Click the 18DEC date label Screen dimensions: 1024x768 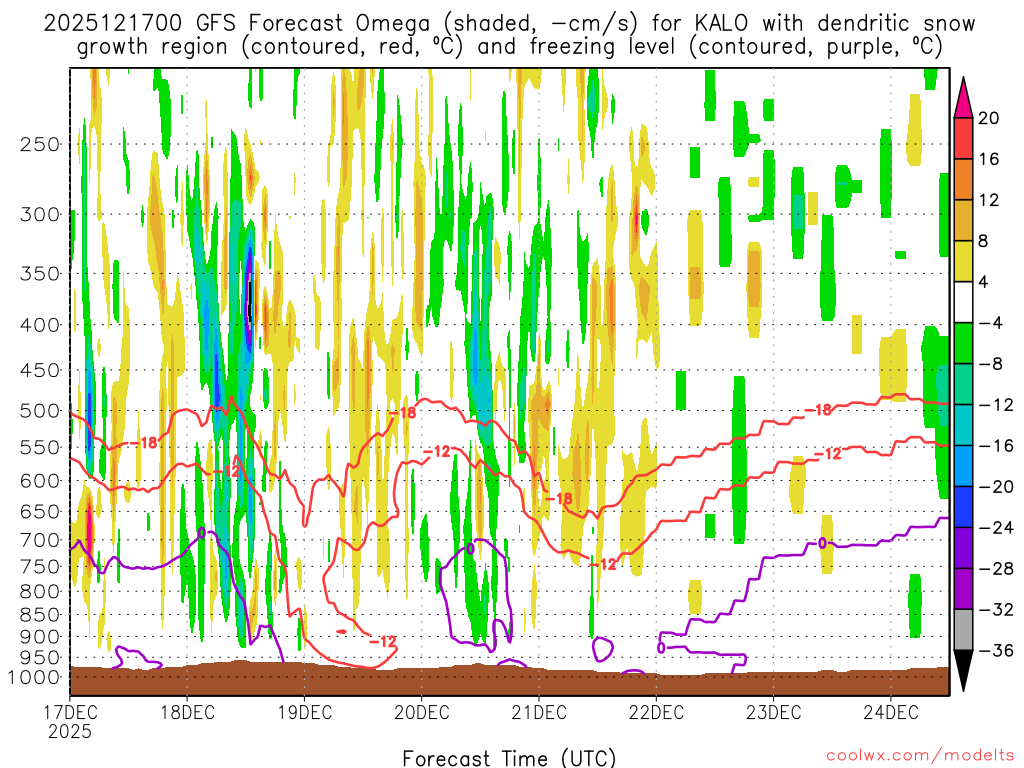pyautogui.click(x=187, y=712)
